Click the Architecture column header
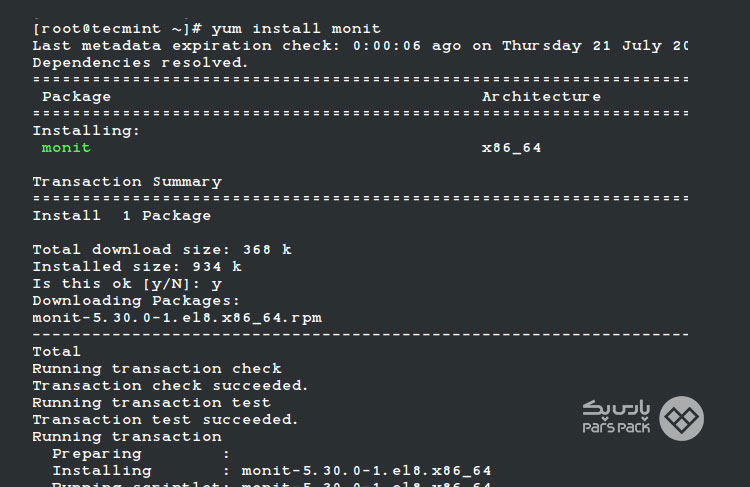Screen dimensions: 750x487 [541, 97]
